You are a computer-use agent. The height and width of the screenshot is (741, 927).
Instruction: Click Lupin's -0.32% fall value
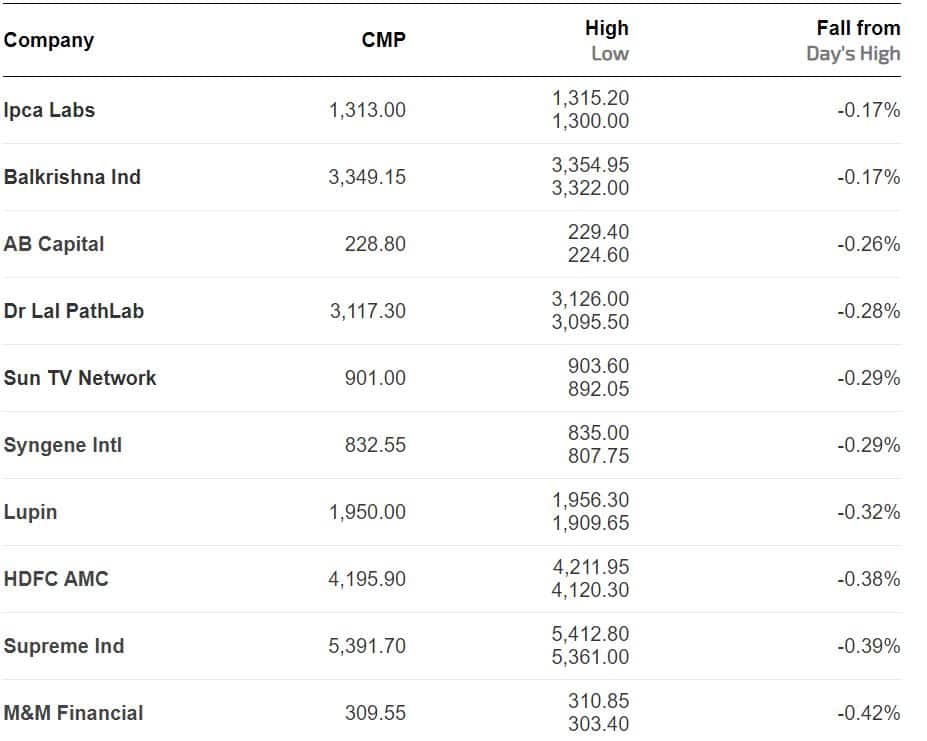[868, 512]
